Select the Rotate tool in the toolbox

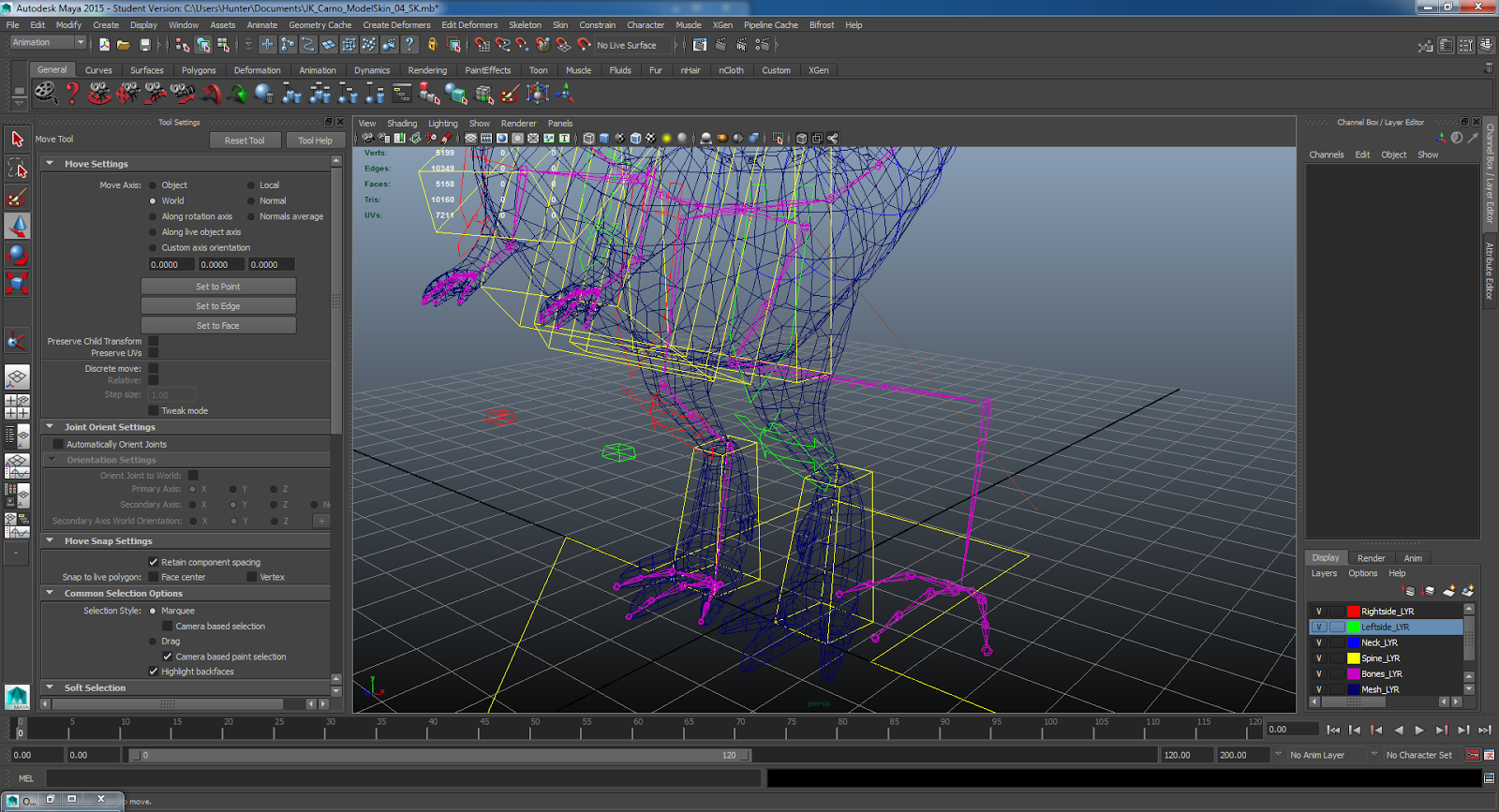pos(17,255)
